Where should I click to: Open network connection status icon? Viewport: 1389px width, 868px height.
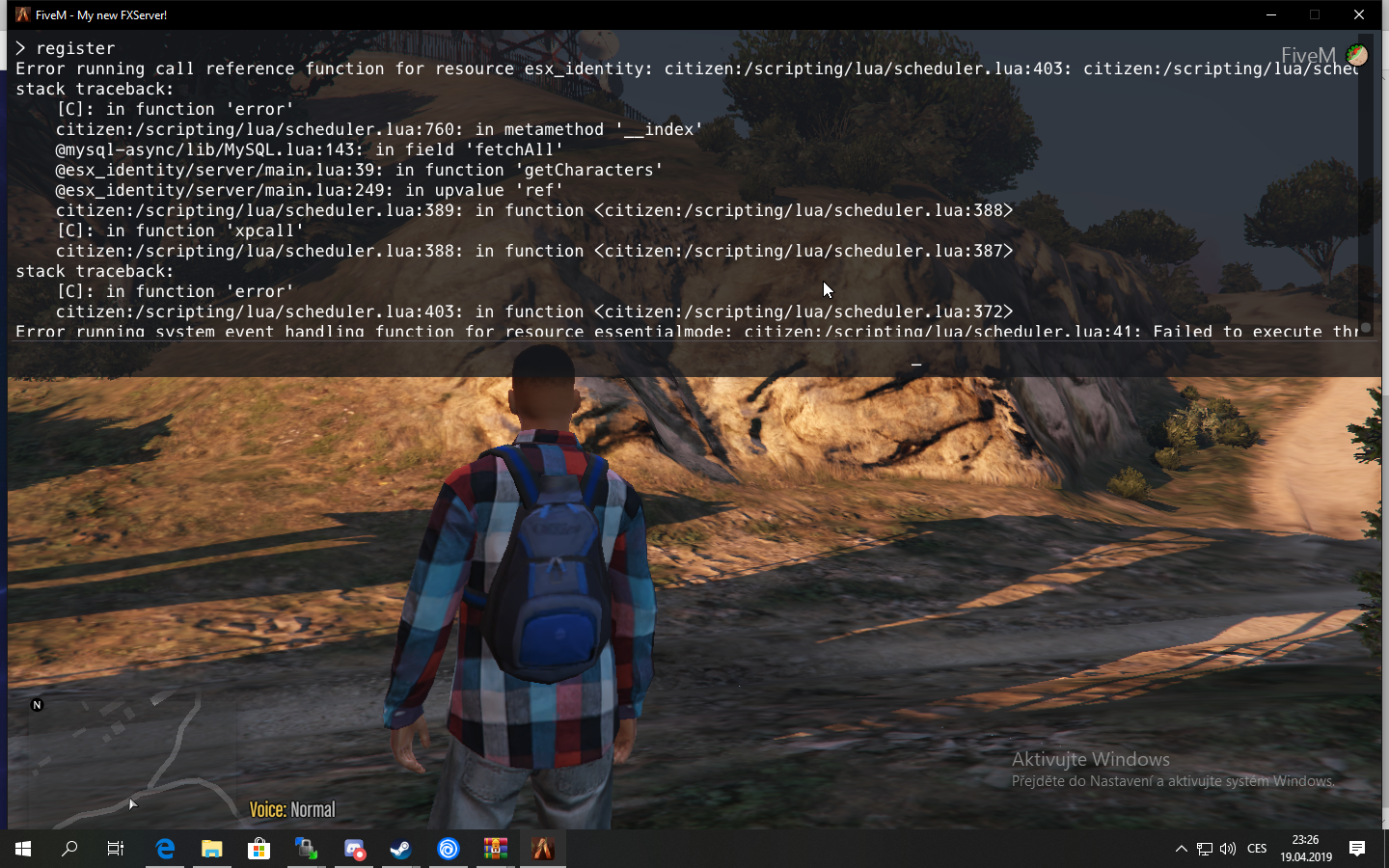point(1205,849)
